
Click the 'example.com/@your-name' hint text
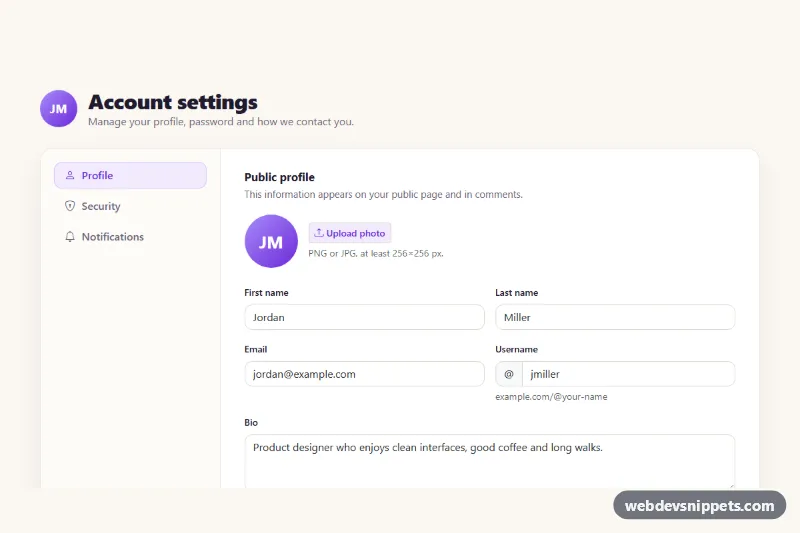point(551,397)
